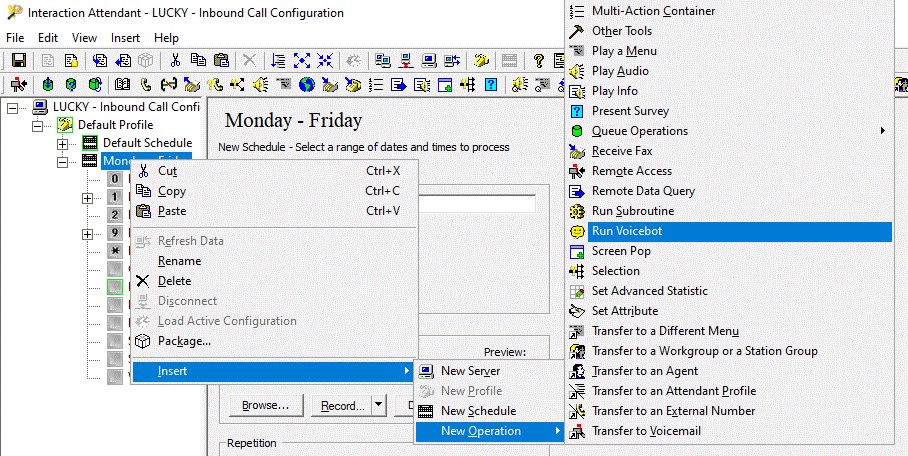Click the yellow question mark Help icon
The width and height of the screenshot is (908, 456).
[537, 61]
